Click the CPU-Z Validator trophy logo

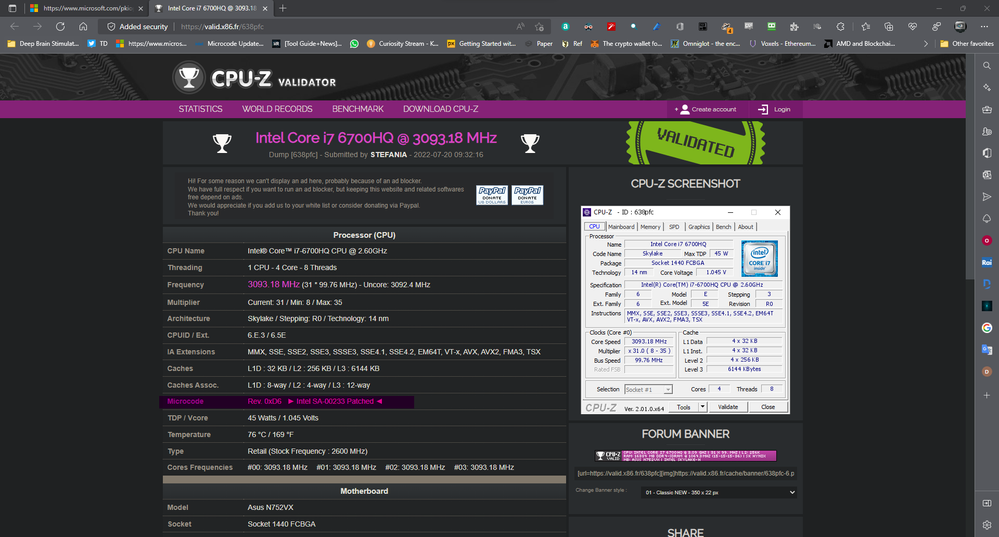coord(189,78)
